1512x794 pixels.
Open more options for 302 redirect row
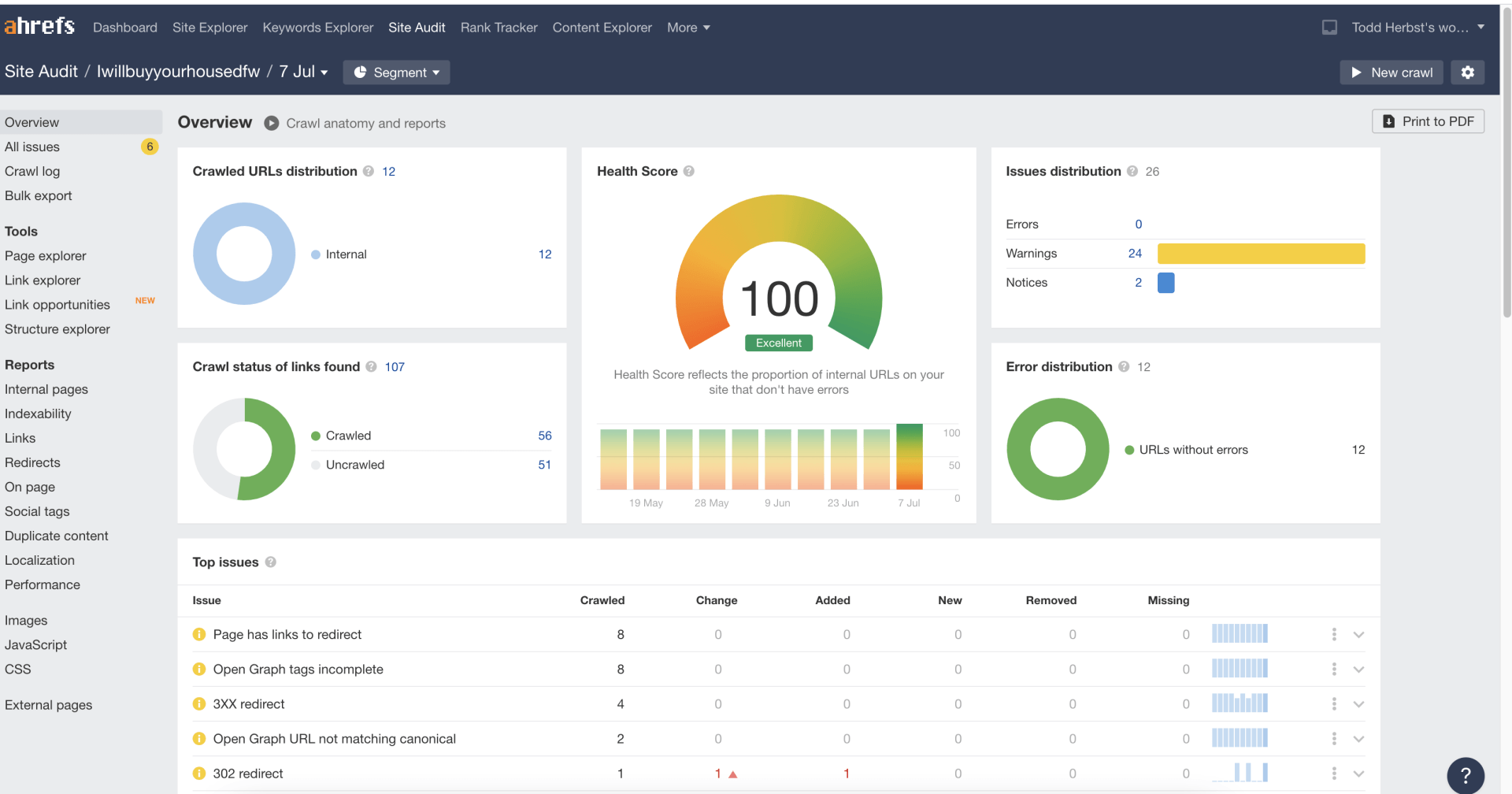point(1334,773)
